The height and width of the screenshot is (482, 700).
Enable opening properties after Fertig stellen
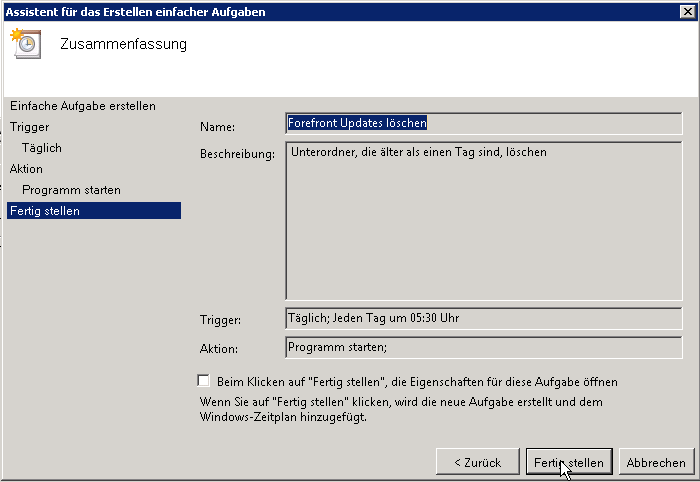click(204, 381)
